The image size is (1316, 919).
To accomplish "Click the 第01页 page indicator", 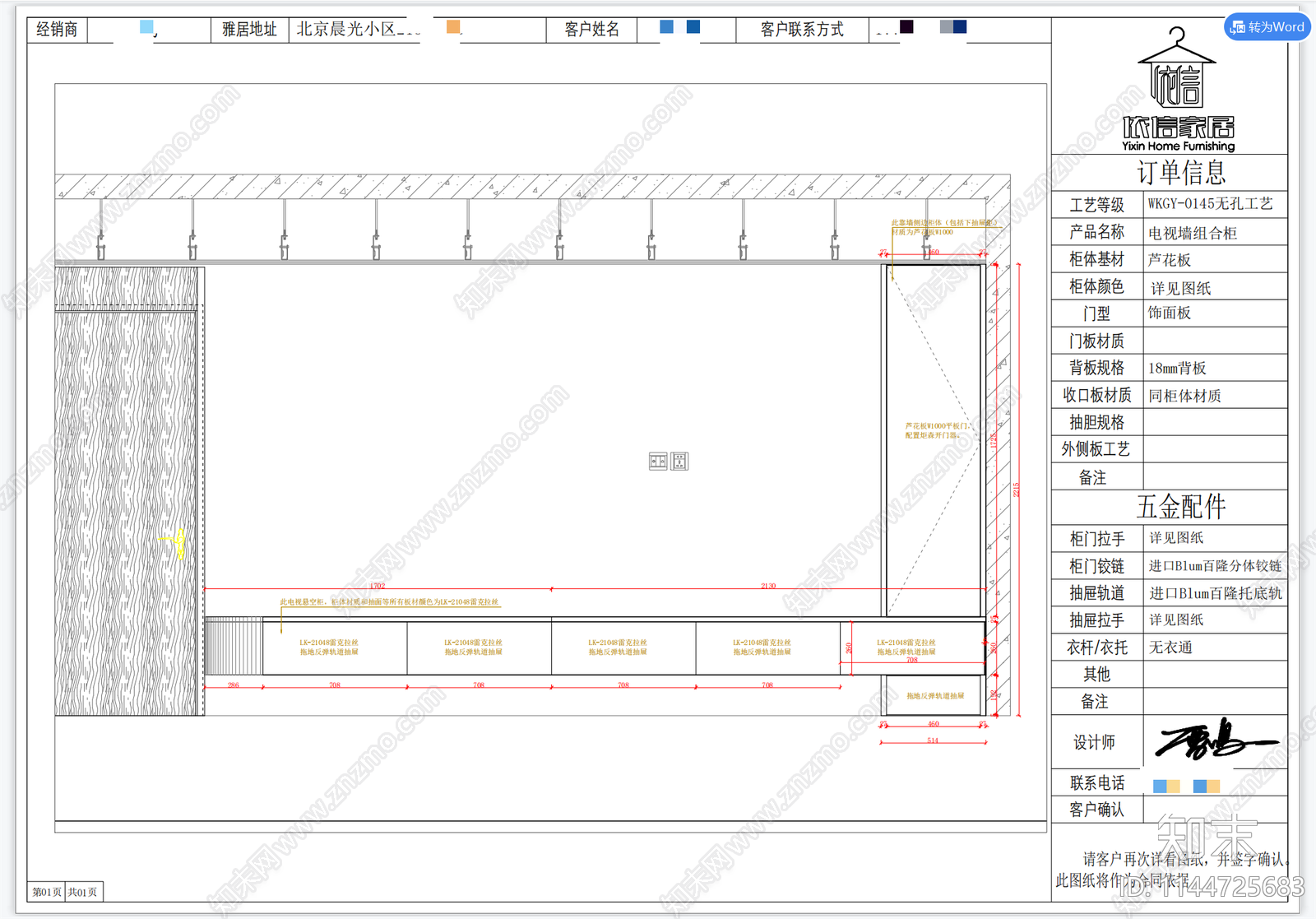I will (x=46, y=892).
